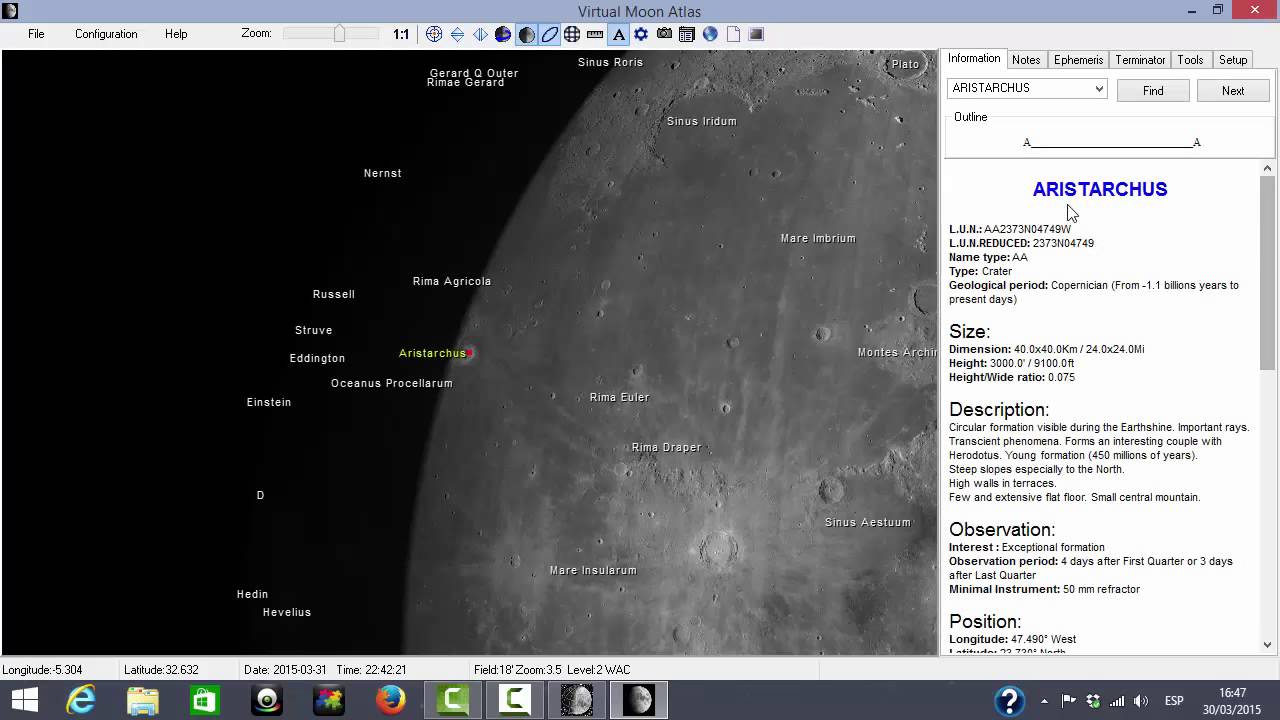Open Firefox from the taskbar
This screenshot has height=720, width=1280.
click(x=391, y=700)
